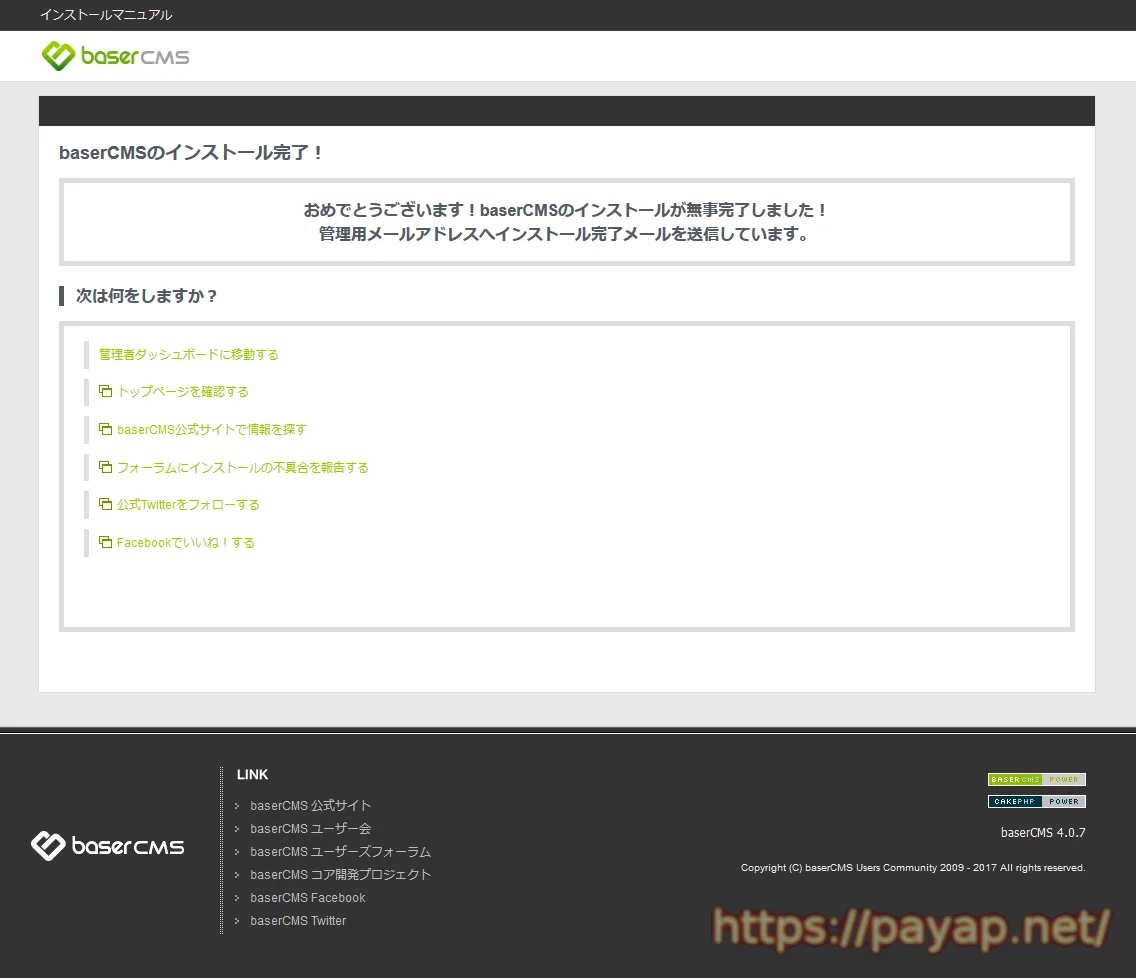Screen dimensions: 1136x978
Task: Open footer link baserCMS Twitter
Action: 298,921
